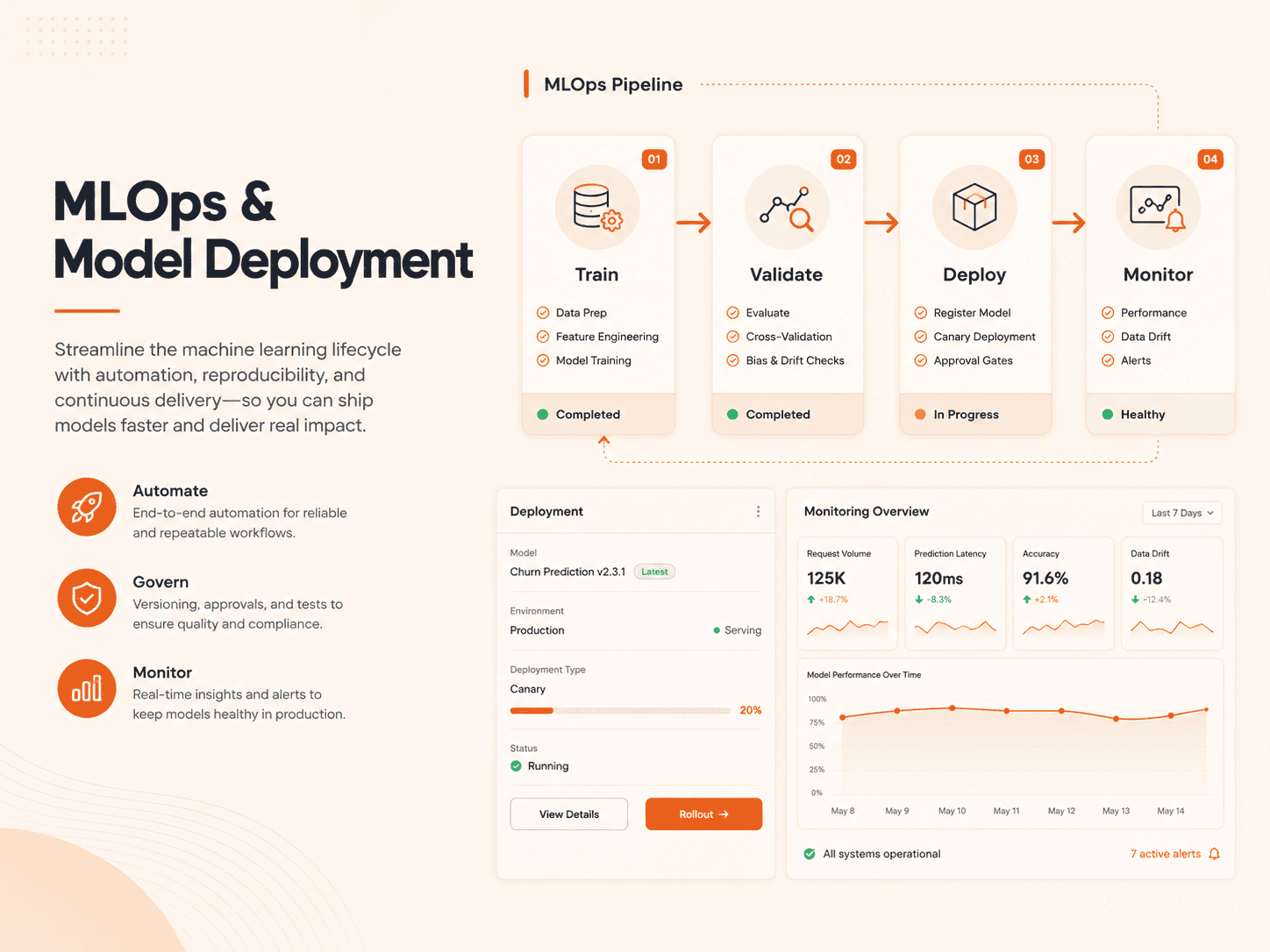
Task: Click the Model Performance Over Time title
Action: 864,675
